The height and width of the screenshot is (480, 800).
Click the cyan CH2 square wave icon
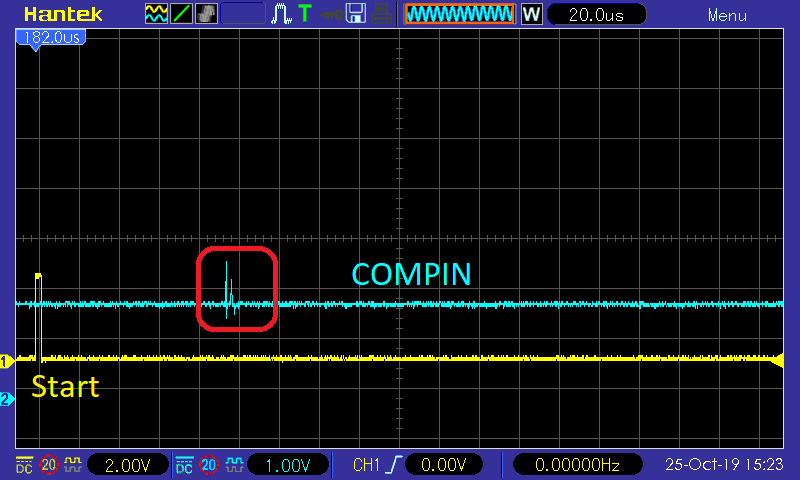(x=234, y=464)
